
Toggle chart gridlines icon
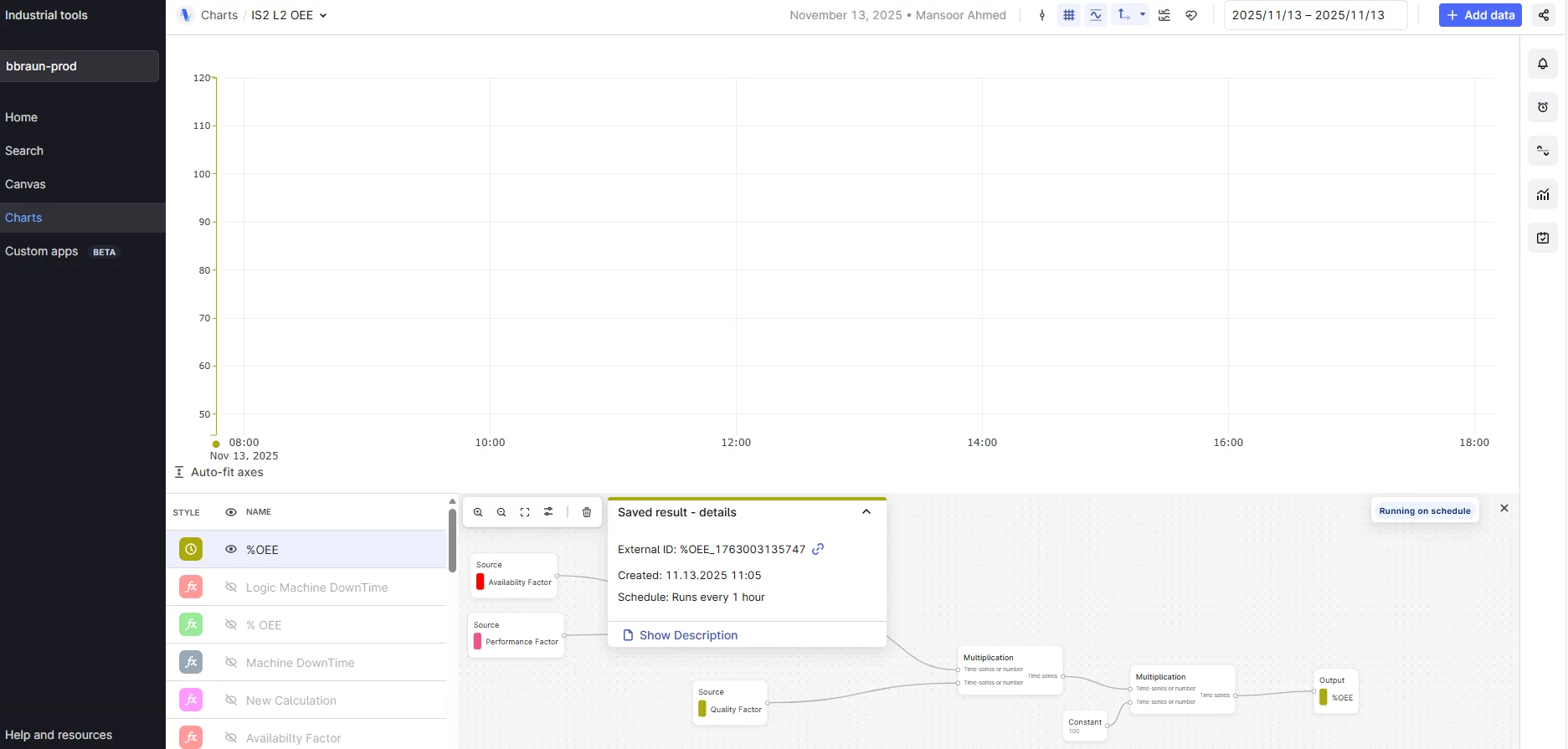coord(1069,15)
